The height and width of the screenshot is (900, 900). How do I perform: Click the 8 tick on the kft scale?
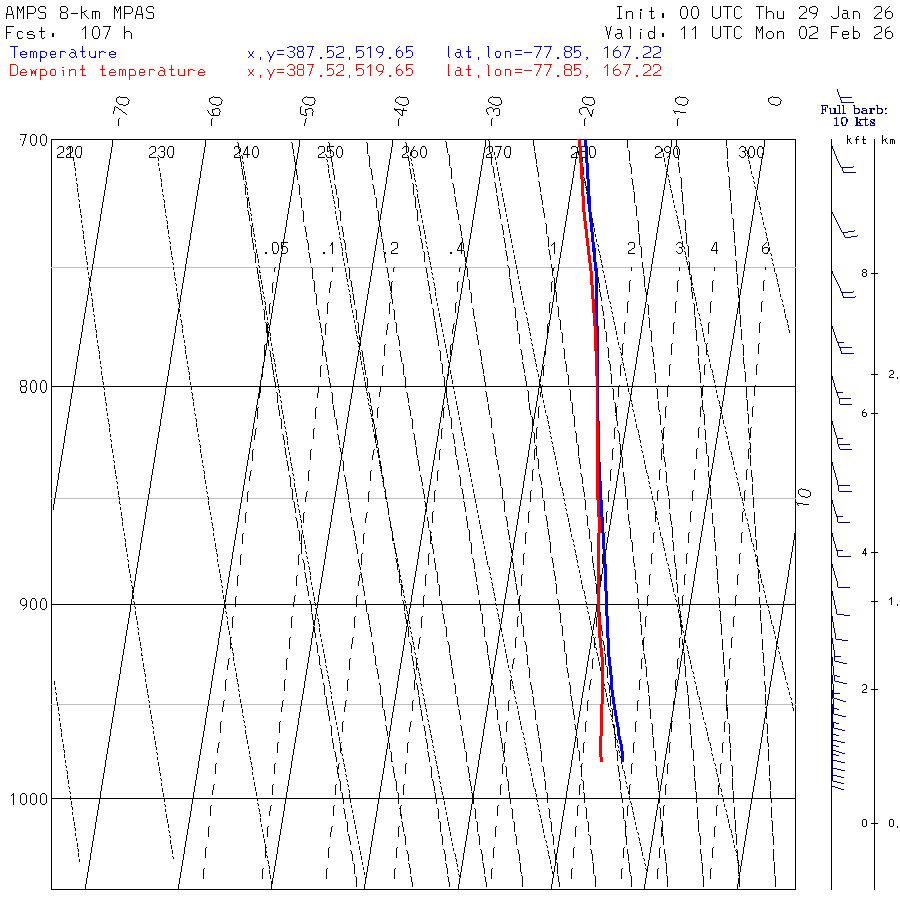pos(864,274)
